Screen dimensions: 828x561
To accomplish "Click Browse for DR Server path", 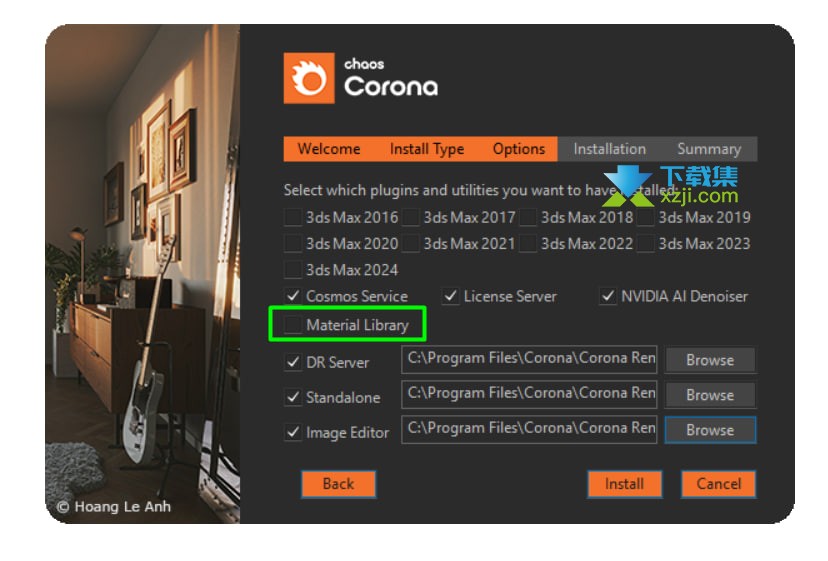I will 710,360.
